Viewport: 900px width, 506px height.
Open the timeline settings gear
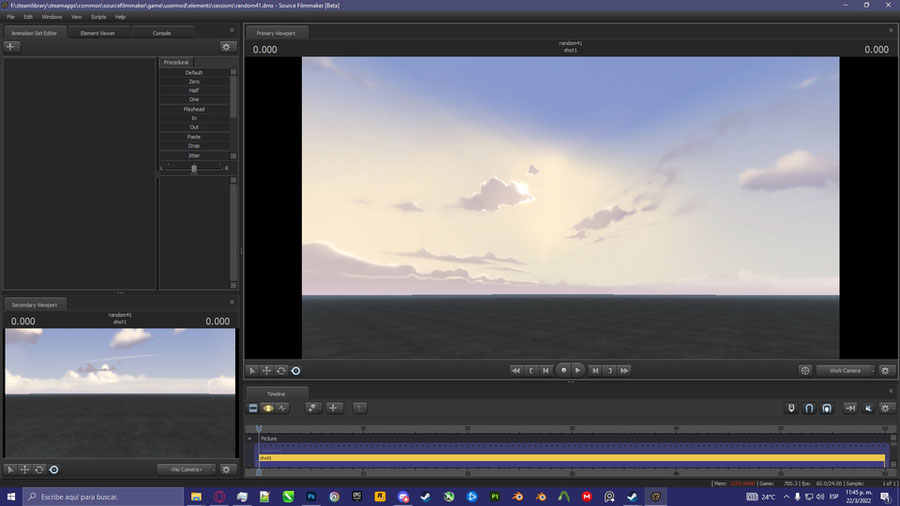885,408
